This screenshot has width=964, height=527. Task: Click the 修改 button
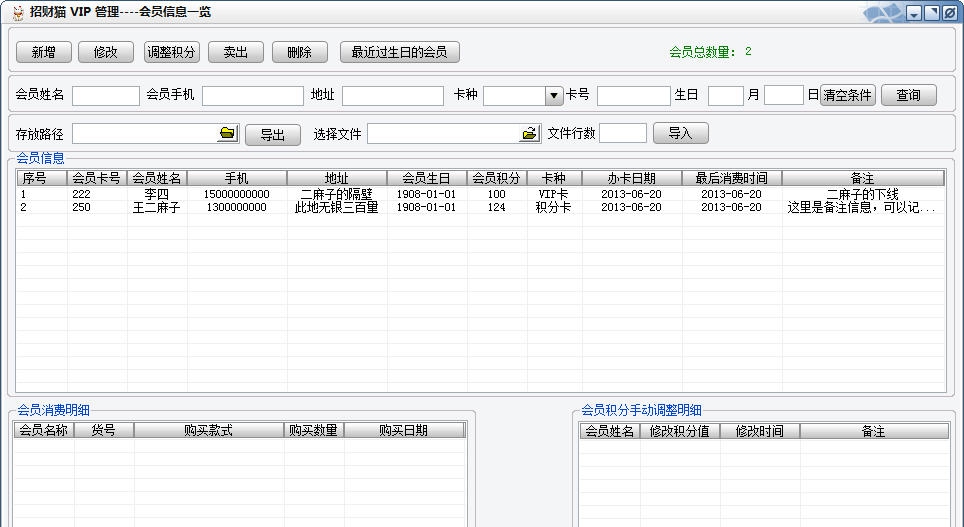[x=105, y=52]
